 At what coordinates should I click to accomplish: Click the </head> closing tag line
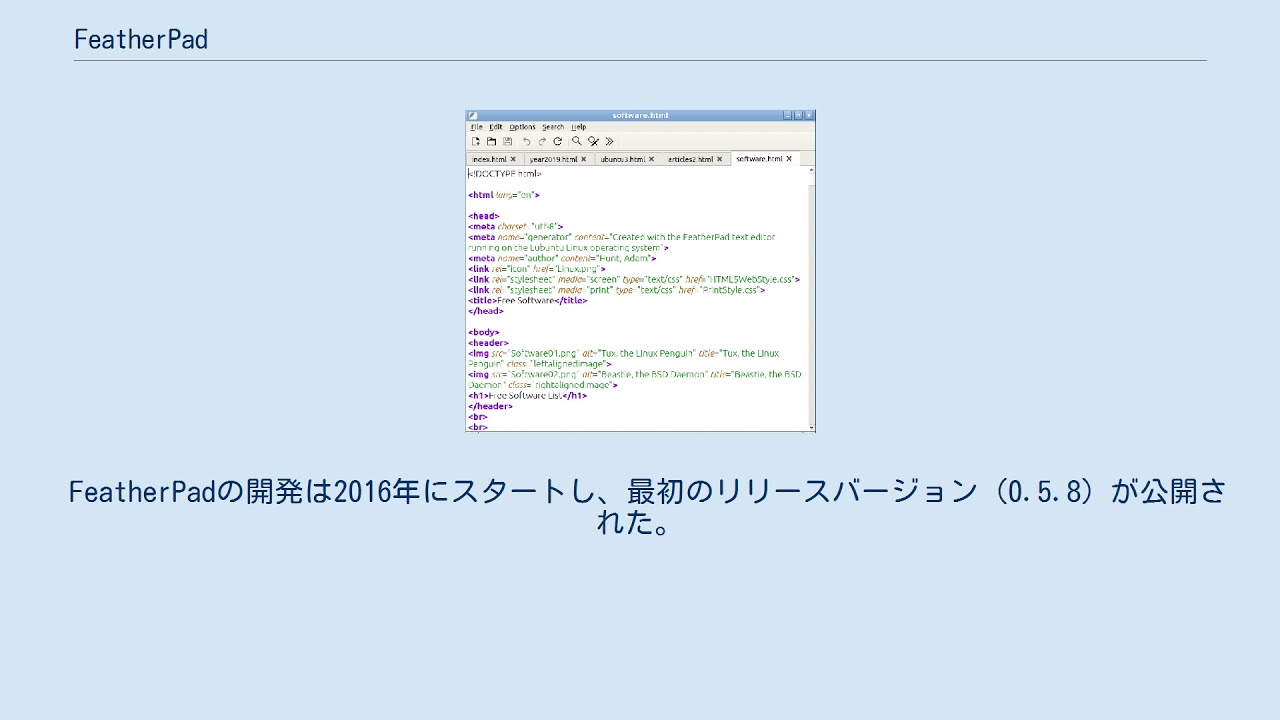(485, 311)
